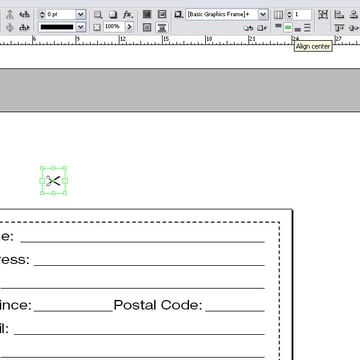Screen dimensions: 360x360
Task: Click the align horizontal centers icon
Action: [x=354, y=14]
